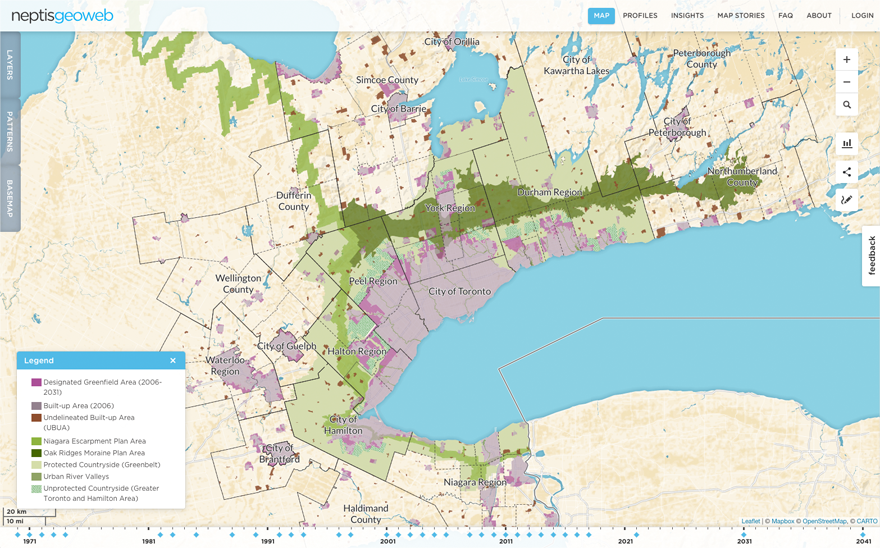Open the Profiles menu item

point(640,16)
